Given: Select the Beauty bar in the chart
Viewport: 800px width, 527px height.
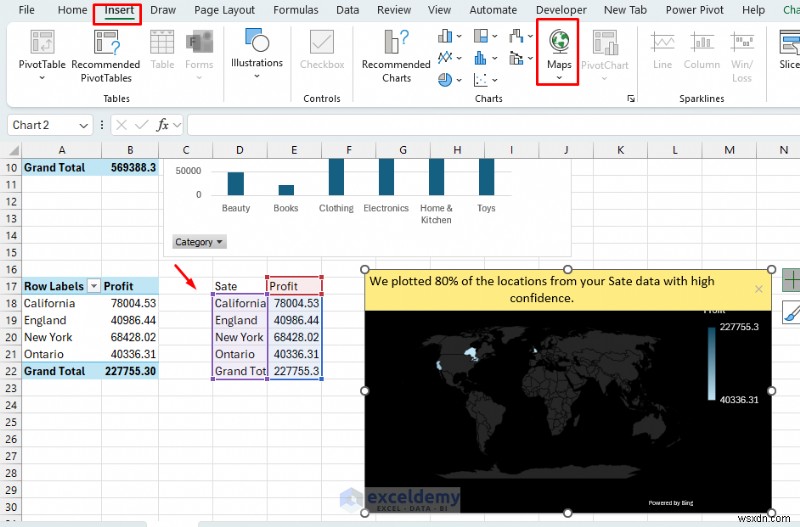Looking at the screenshot, I should point(236,183).
